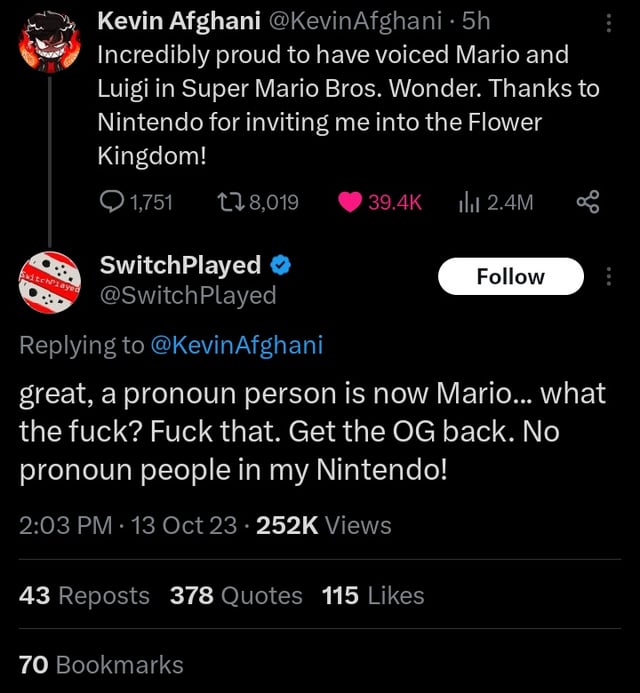Click the share icon on Kevin's tweet
Viewport: 640px width, 693px height.
(x=588, y=204)
